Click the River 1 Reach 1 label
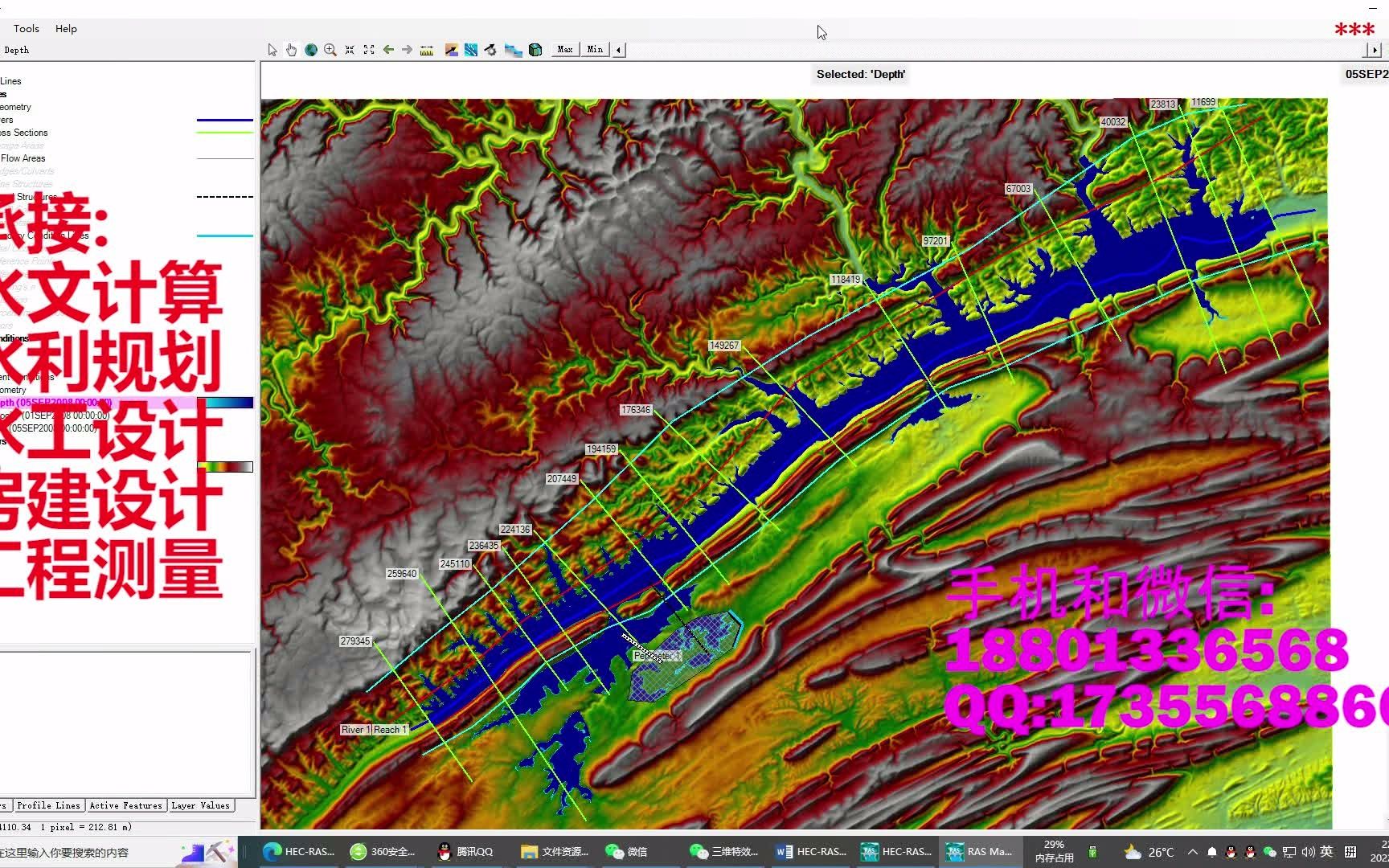This screenshot has height=868, width=1389. click(x=375, y=730)
